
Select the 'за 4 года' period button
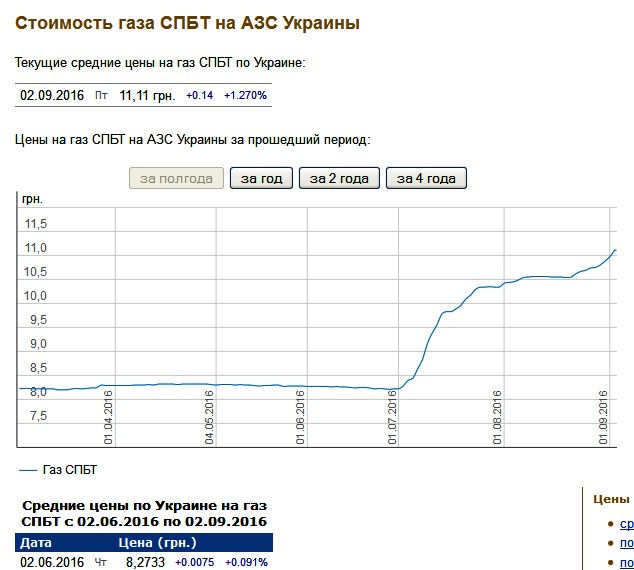[x=426, y=179]
